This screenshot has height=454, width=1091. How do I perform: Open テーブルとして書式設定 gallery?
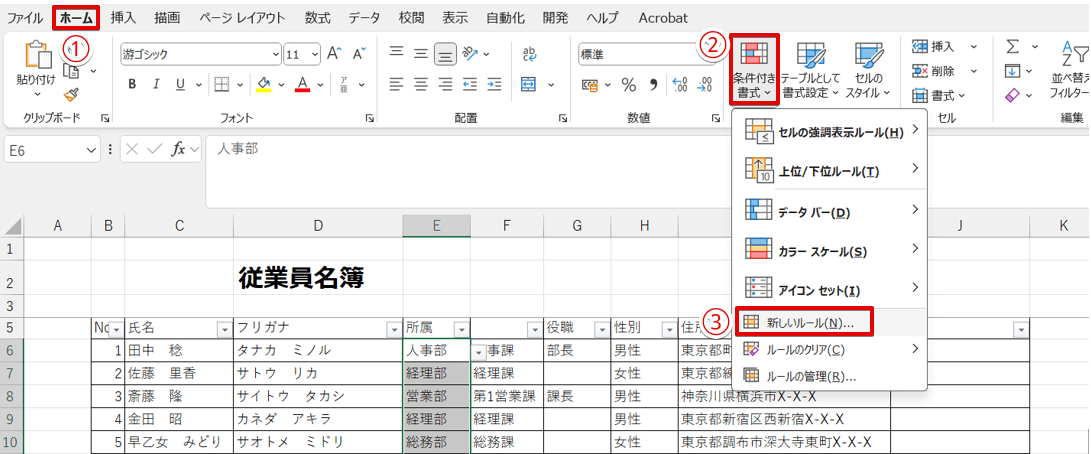coord(811,70)
